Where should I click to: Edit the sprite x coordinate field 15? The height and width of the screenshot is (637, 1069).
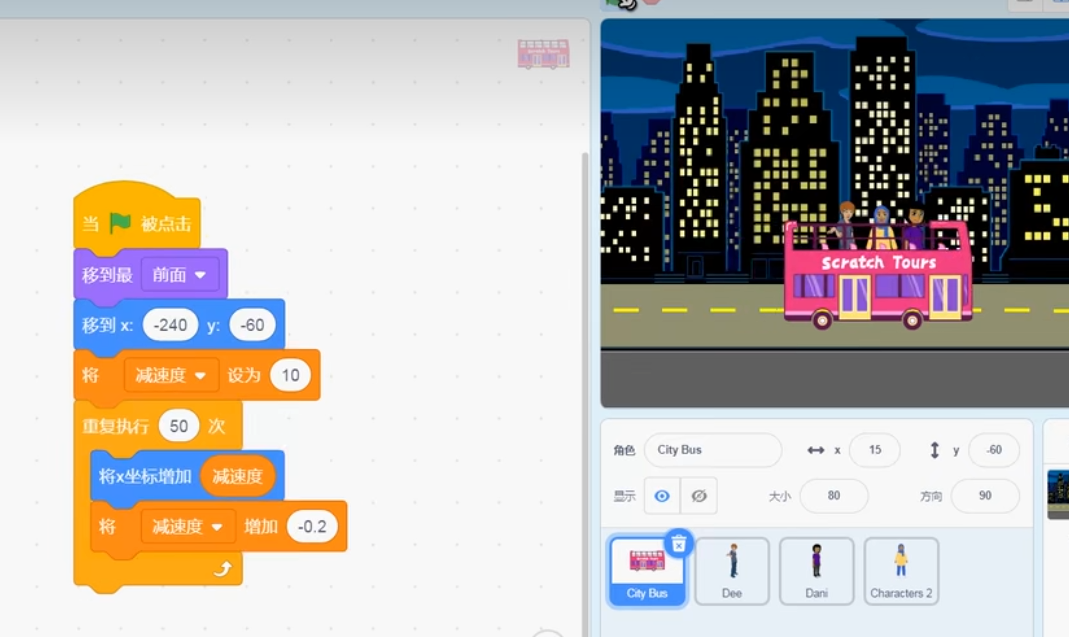[x=875, y=450]
